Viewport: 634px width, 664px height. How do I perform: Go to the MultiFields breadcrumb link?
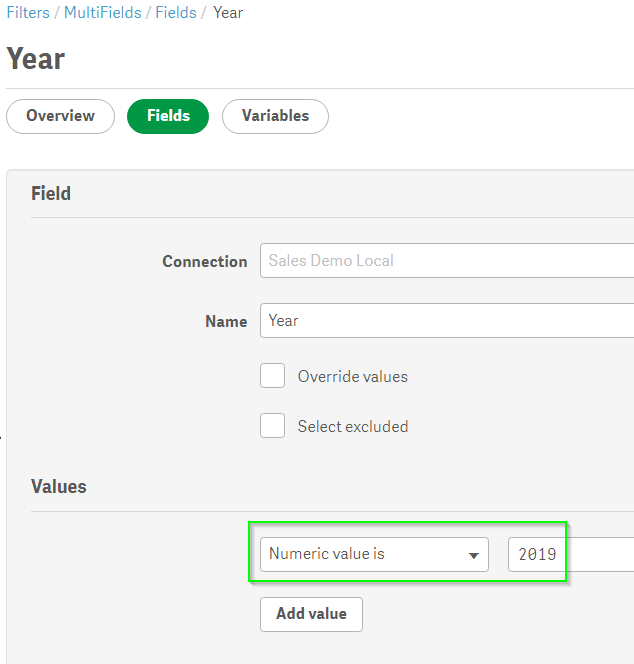[100, 13]
